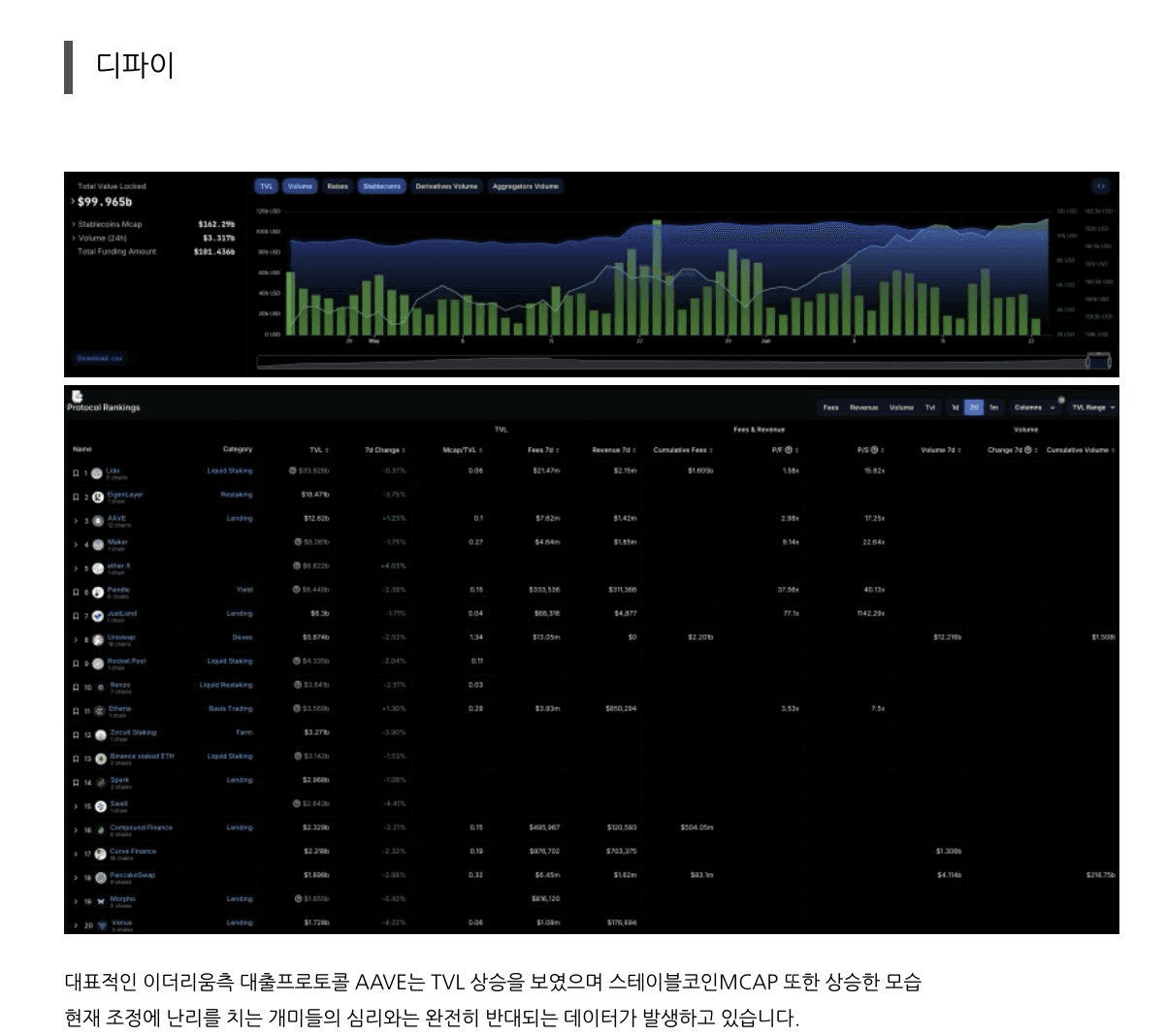The height and width of the screenshot is (1036, 1166).
Task: Select the 1m time period
Action: (993, 407)
